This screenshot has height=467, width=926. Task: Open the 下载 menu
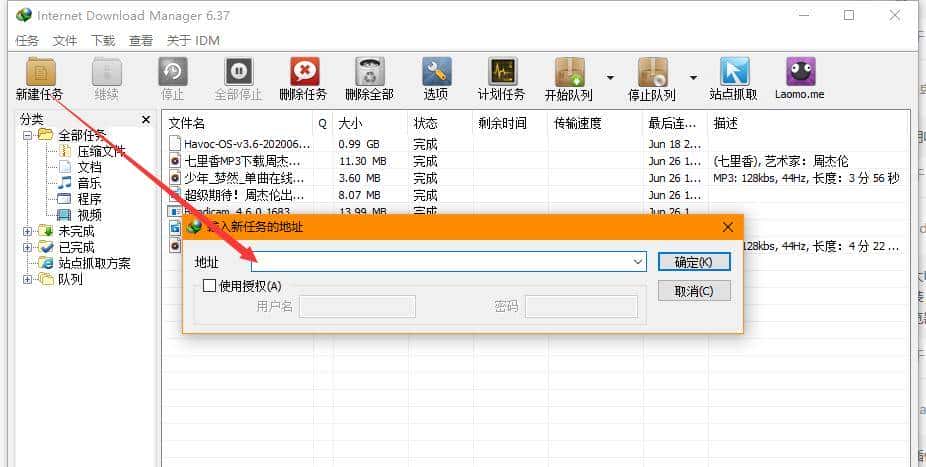click(103, 41)
